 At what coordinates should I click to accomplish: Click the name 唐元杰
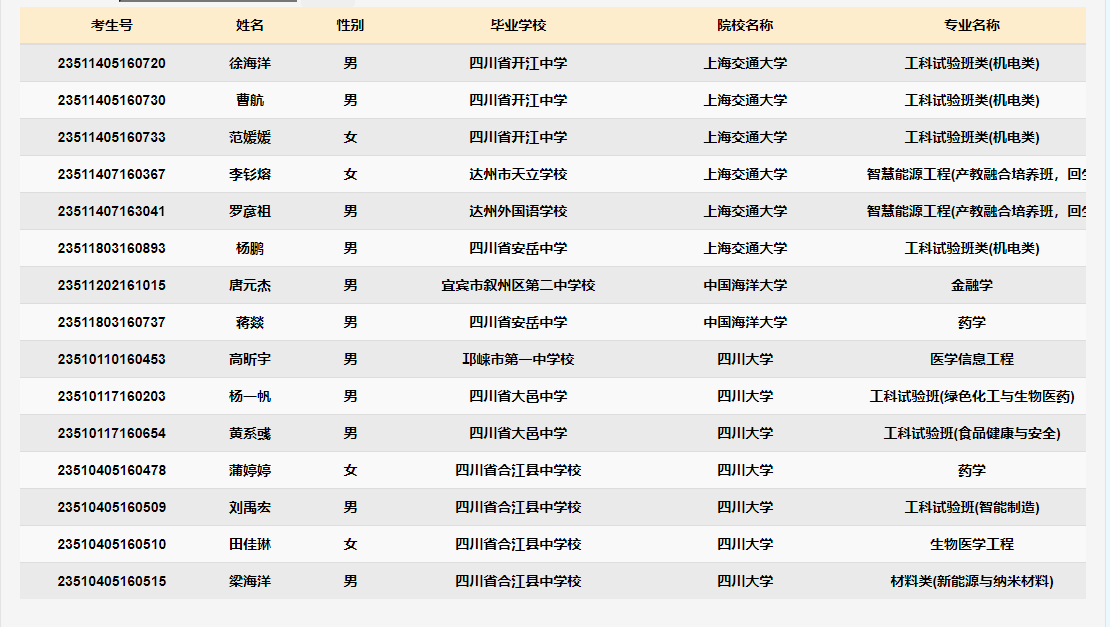pyautogui.click(x=250, y=285)
